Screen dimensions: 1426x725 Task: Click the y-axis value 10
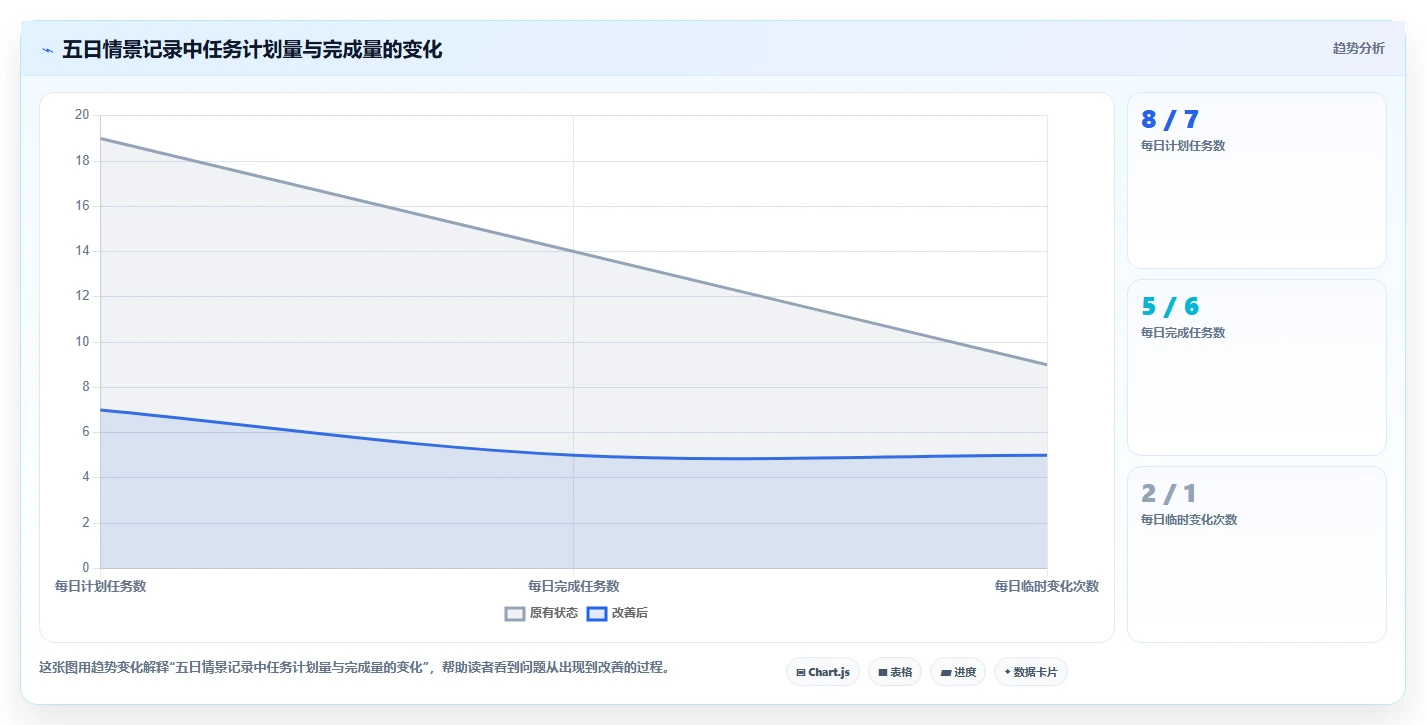(82, 342)
